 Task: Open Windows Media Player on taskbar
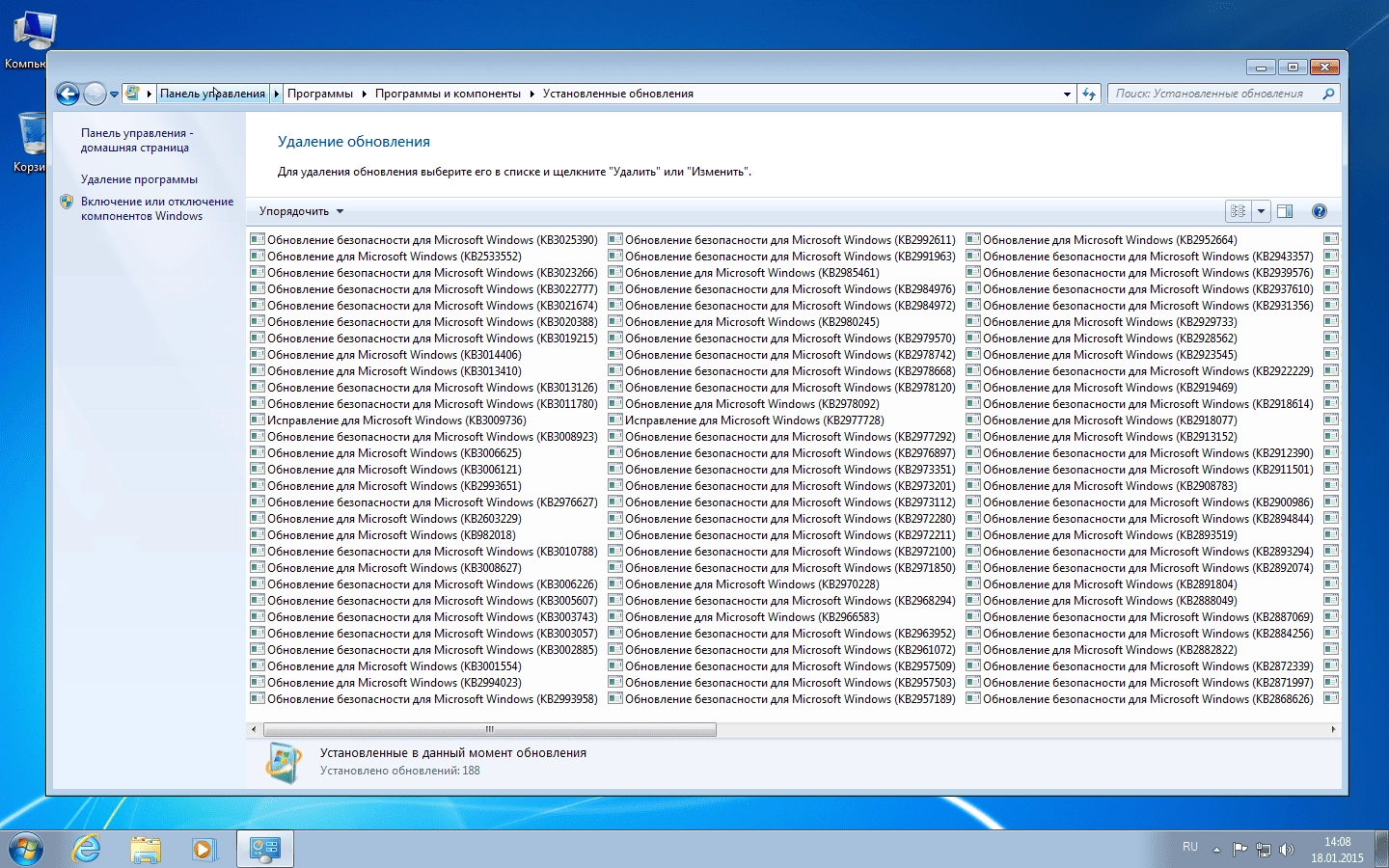click(203, 850)
